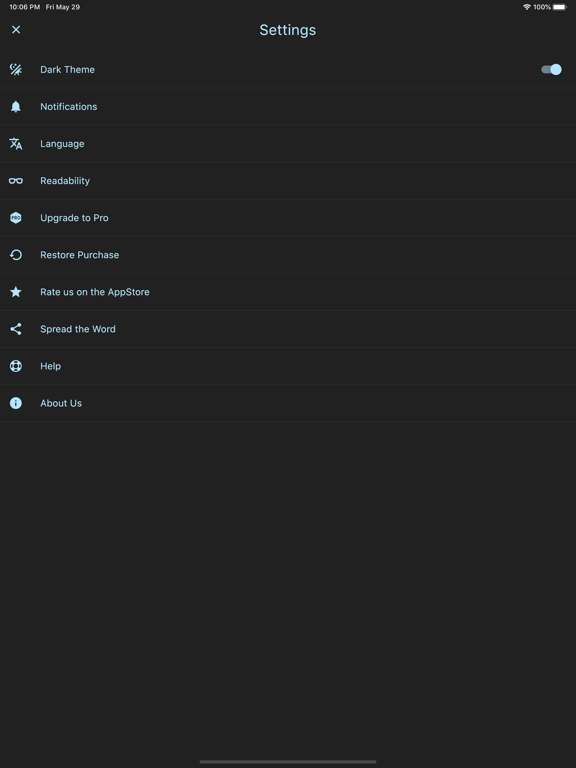The height and width of the screenshot is (768, 576).
Task: Tap the Help lifebuoy icon
Action: [16, 366]
